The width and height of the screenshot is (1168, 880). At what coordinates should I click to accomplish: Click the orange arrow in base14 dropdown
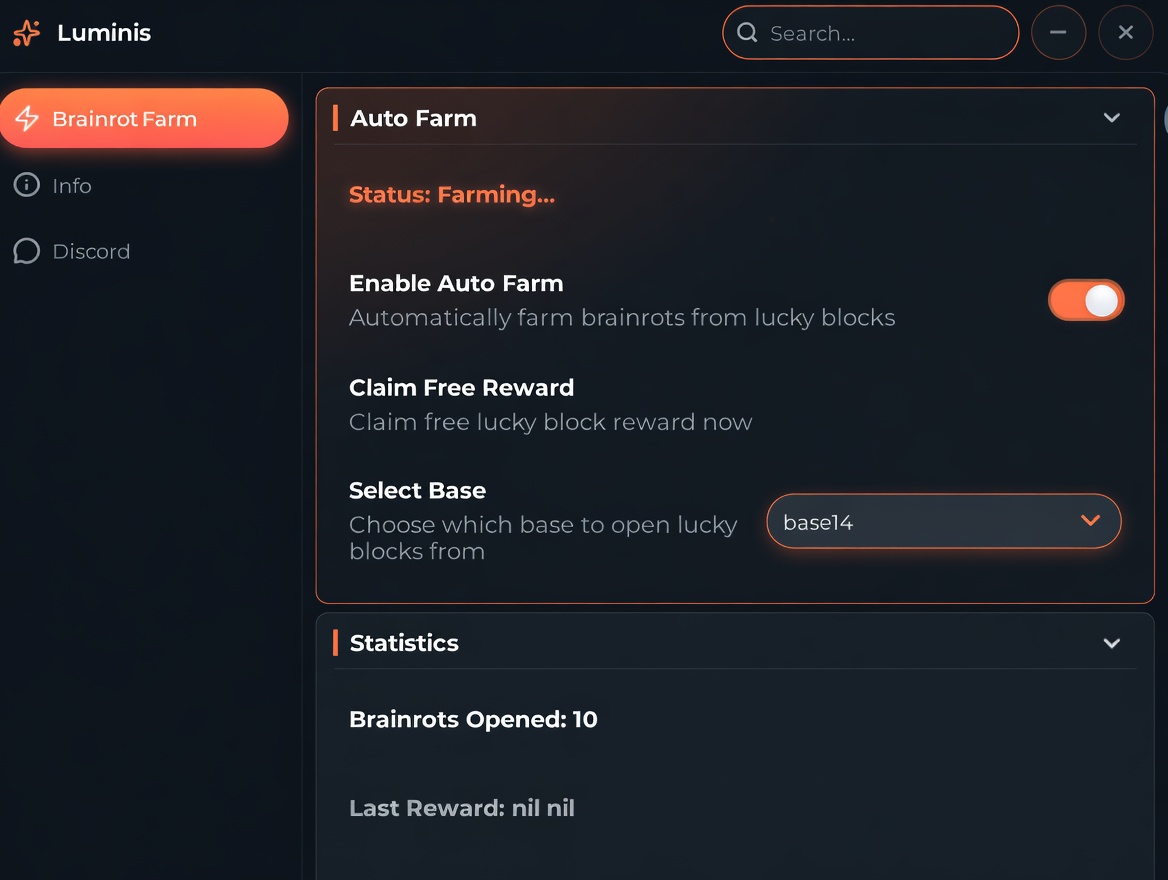pyautogui.click(x=1090, y=521)
